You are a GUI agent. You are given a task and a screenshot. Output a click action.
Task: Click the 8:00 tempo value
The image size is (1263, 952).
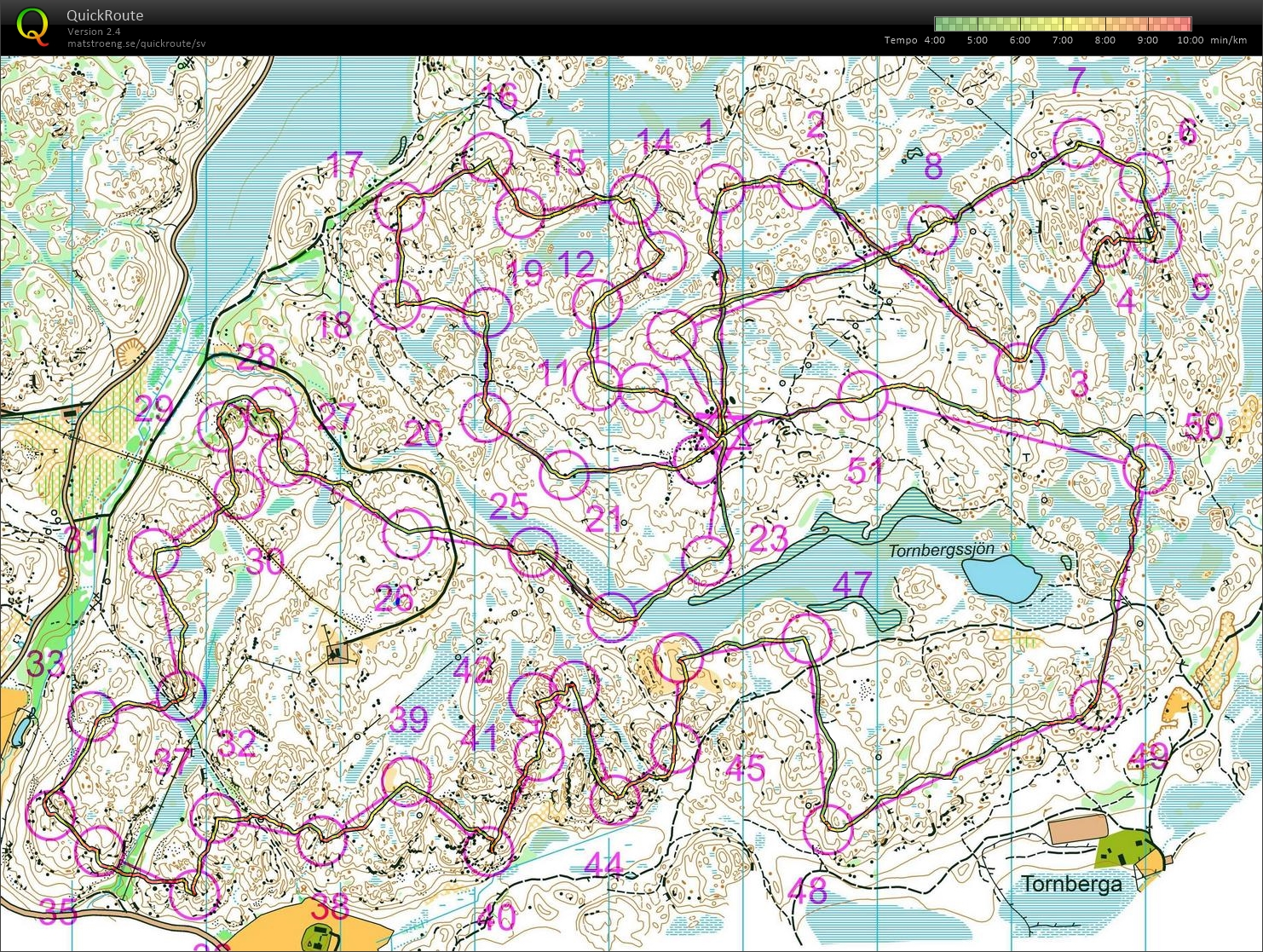click(x=1105, y=40)
